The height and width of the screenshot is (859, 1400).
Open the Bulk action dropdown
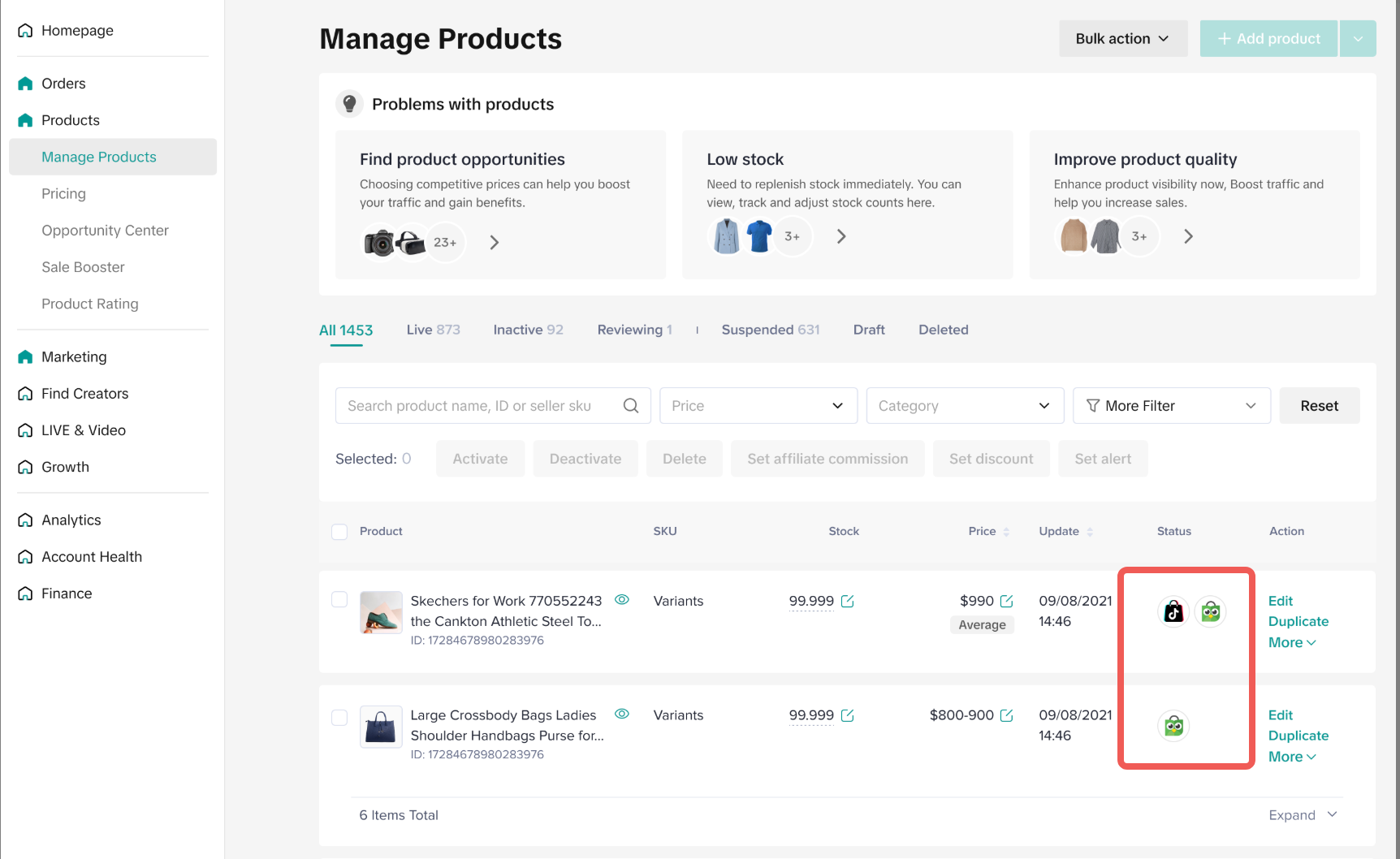pyautogui.click(x=1122, y=39)
